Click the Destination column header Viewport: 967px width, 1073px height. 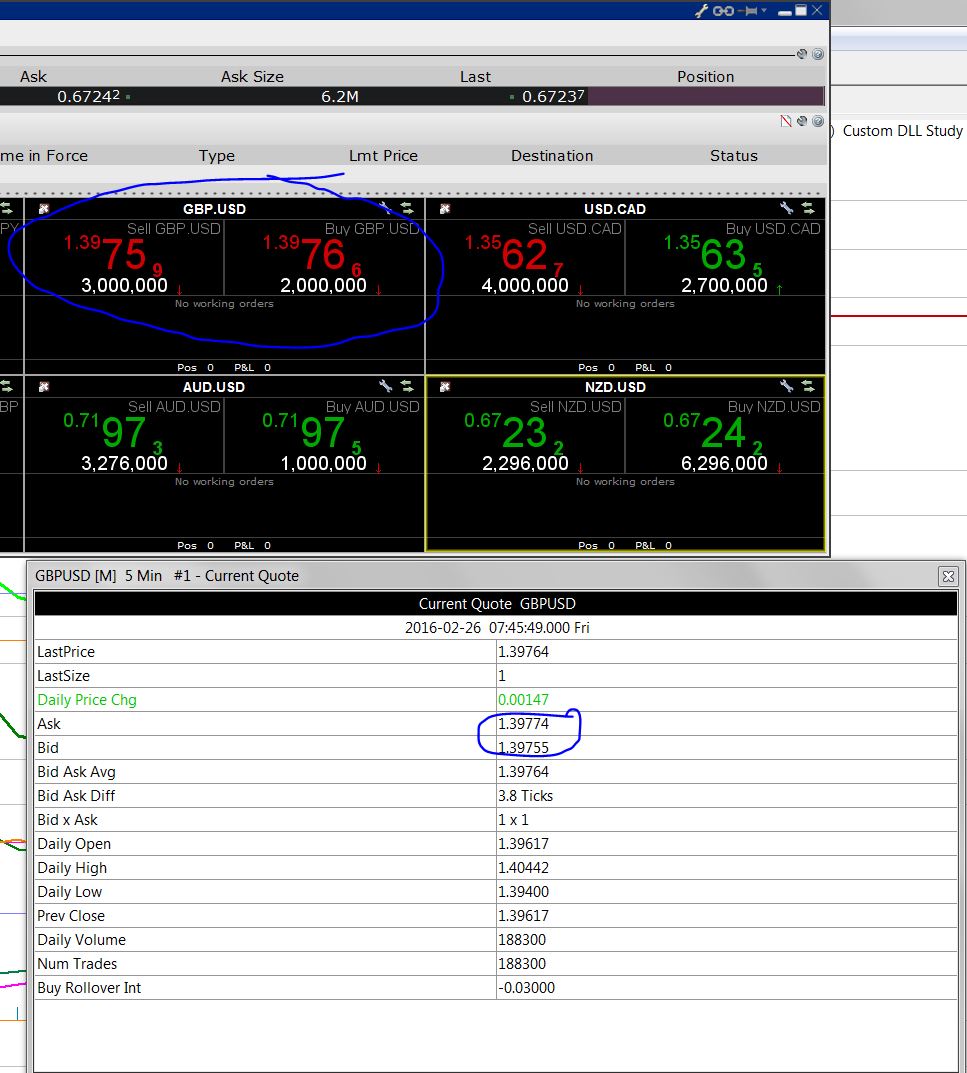[552, 156]
